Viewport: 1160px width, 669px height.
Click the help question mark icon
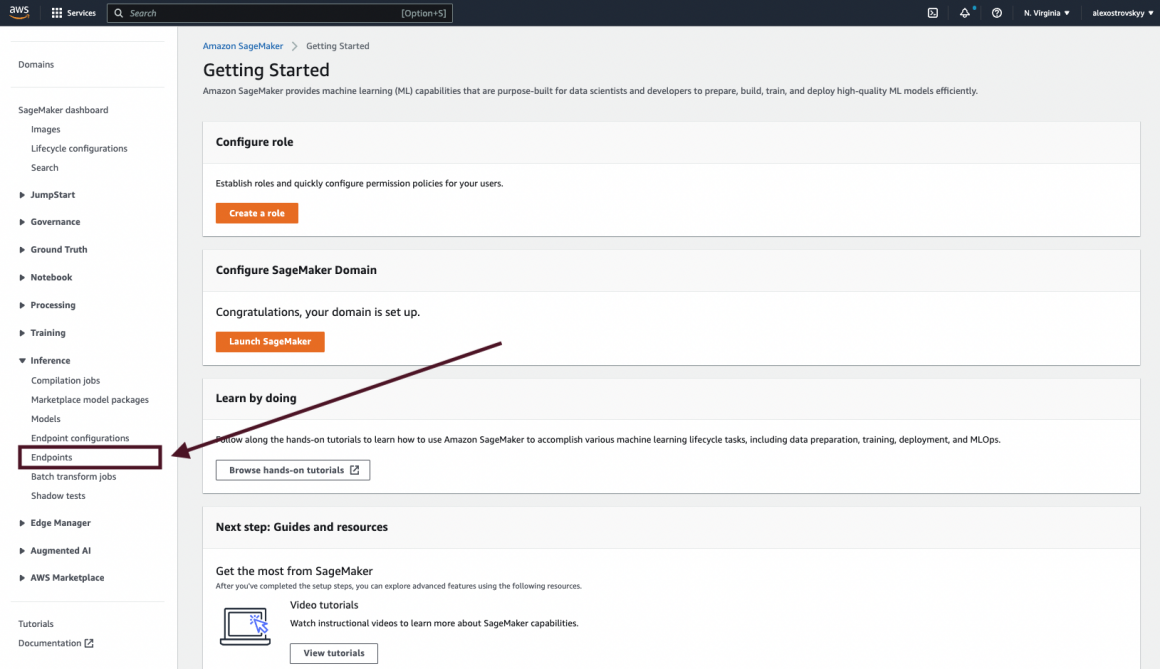[996, 13]
